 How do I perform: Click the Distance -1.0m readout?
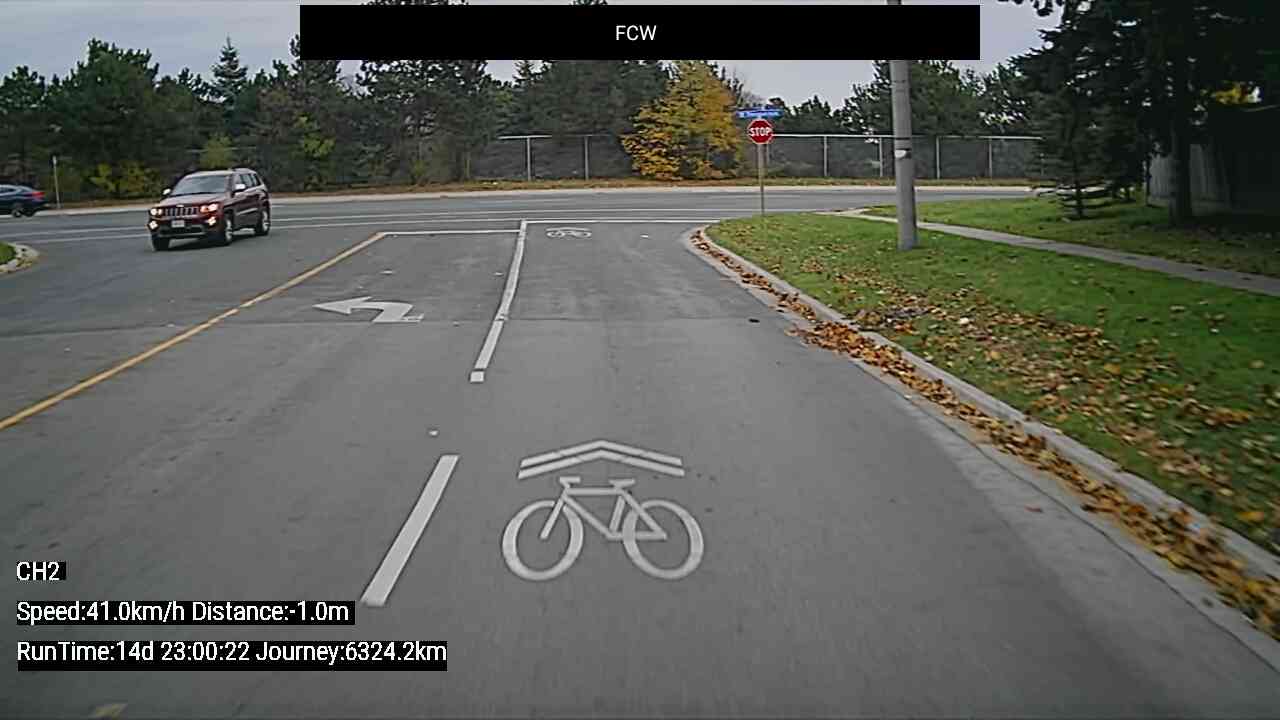point(270,612)
